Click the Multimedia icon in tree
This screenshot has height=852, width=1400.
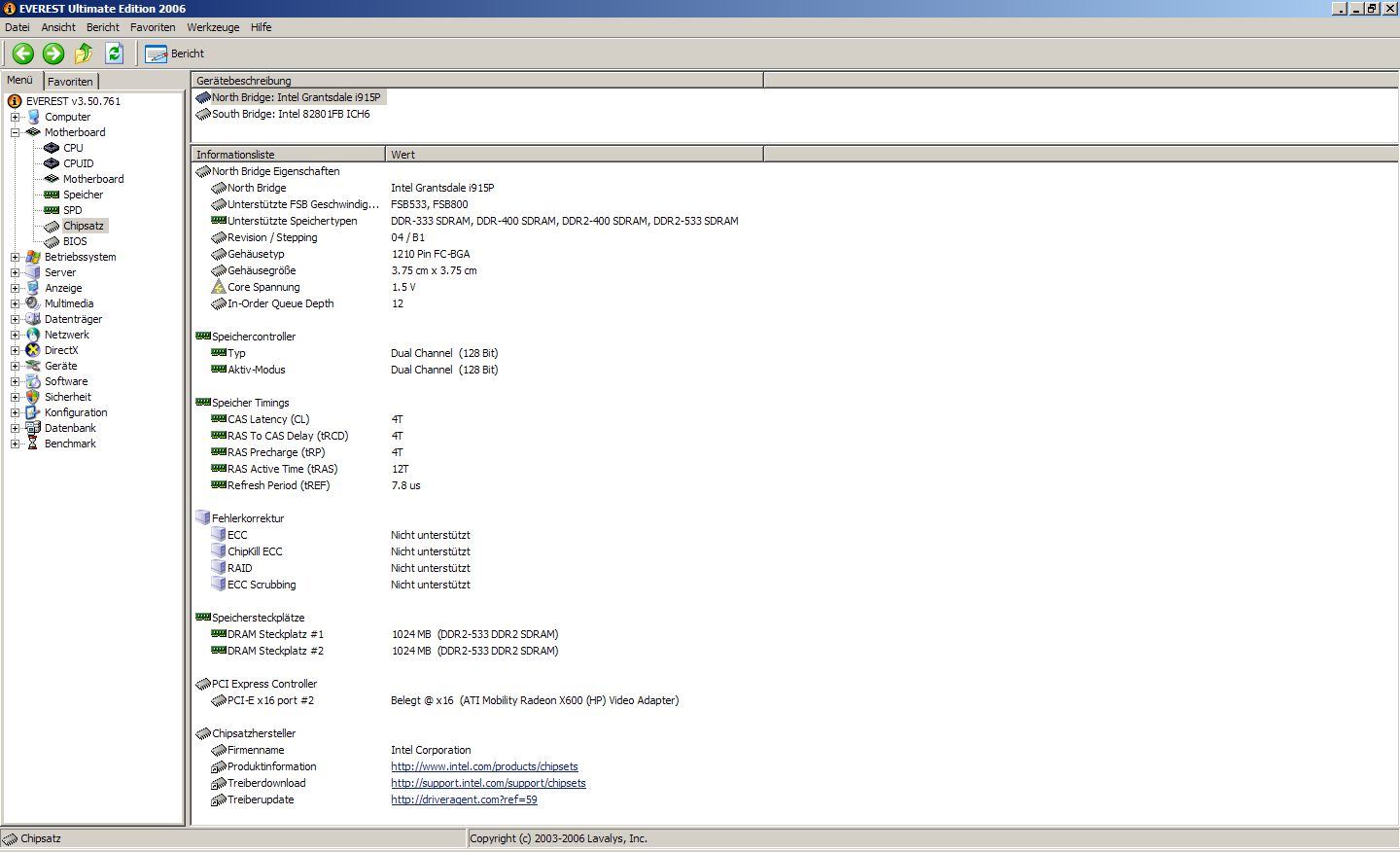(x=33, y=303)
